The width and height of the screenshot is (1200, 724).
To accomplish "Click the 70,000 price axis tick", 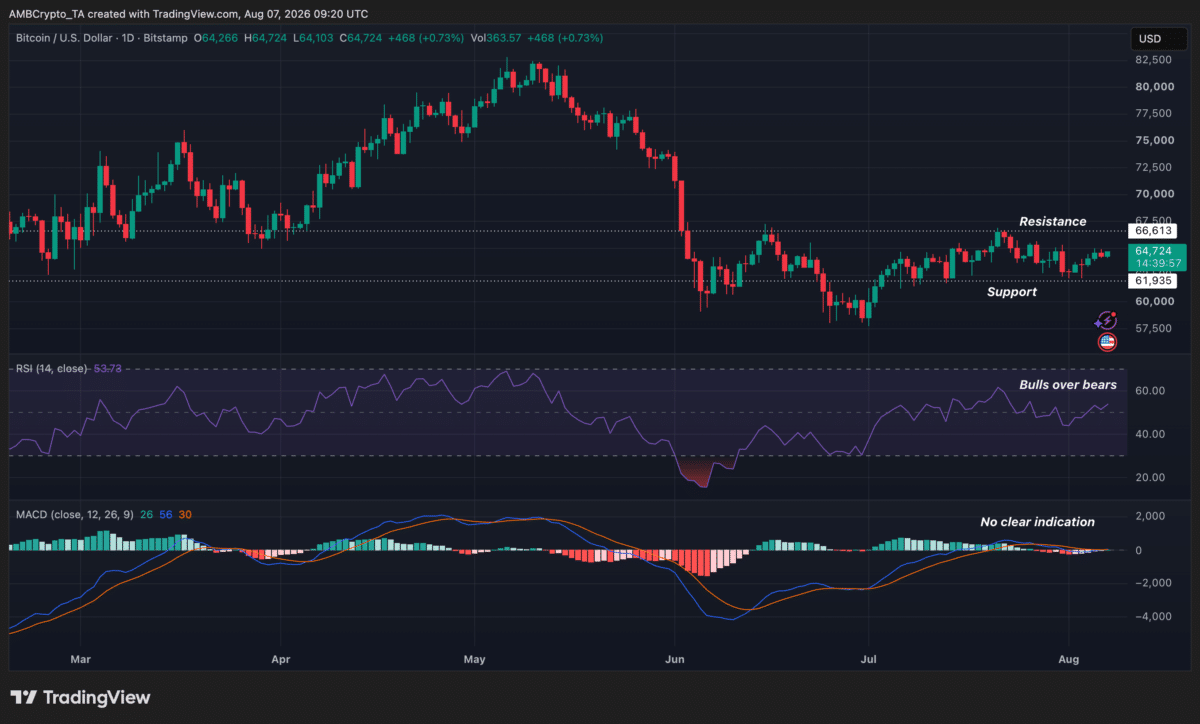I will (1154, 194).
